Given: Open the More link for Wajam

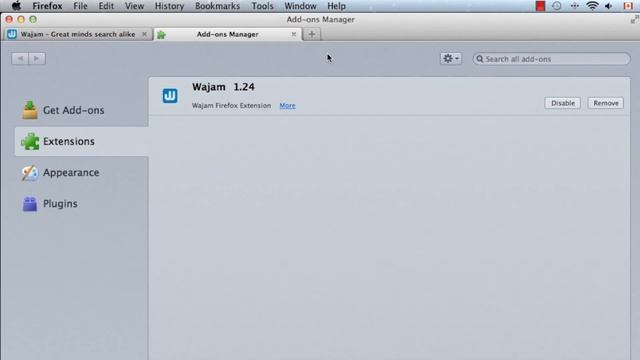Looking at the screenshot, I should [287, 106].
